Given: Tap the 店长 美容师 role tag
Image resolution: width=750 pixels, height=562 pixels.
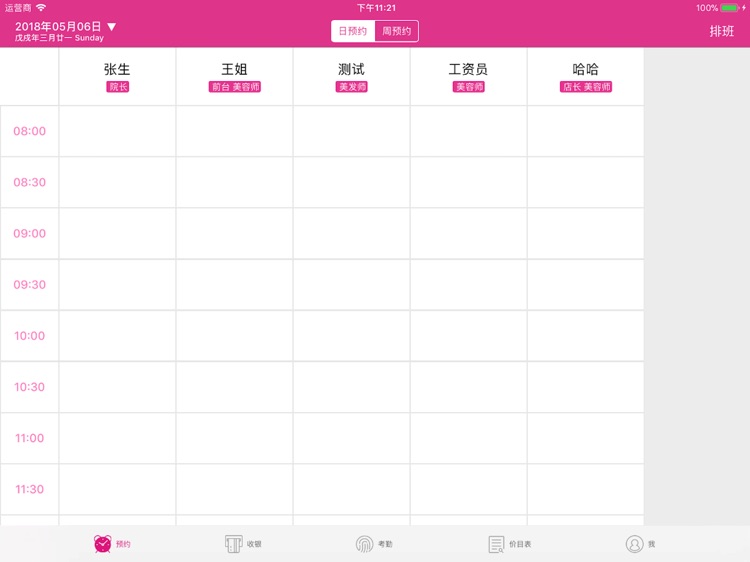Looking at the screenshot, I should [586, 87].
